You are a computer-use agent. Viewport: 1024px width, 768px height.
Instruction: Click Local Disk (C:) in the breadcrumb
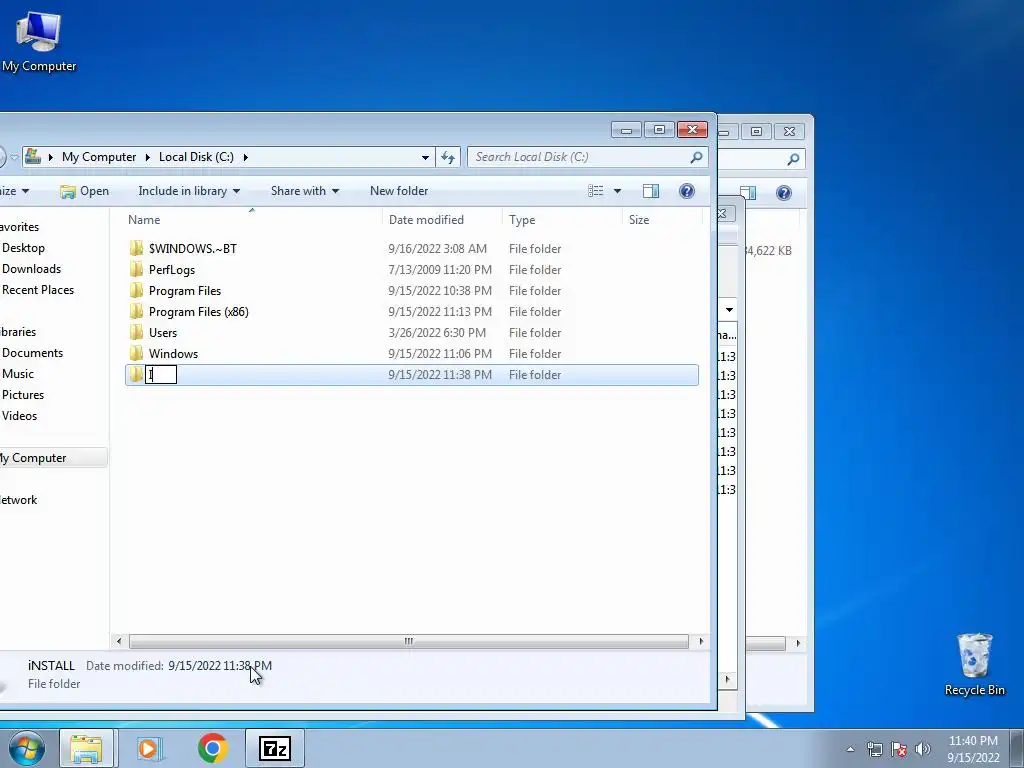[x=196, y=157]
